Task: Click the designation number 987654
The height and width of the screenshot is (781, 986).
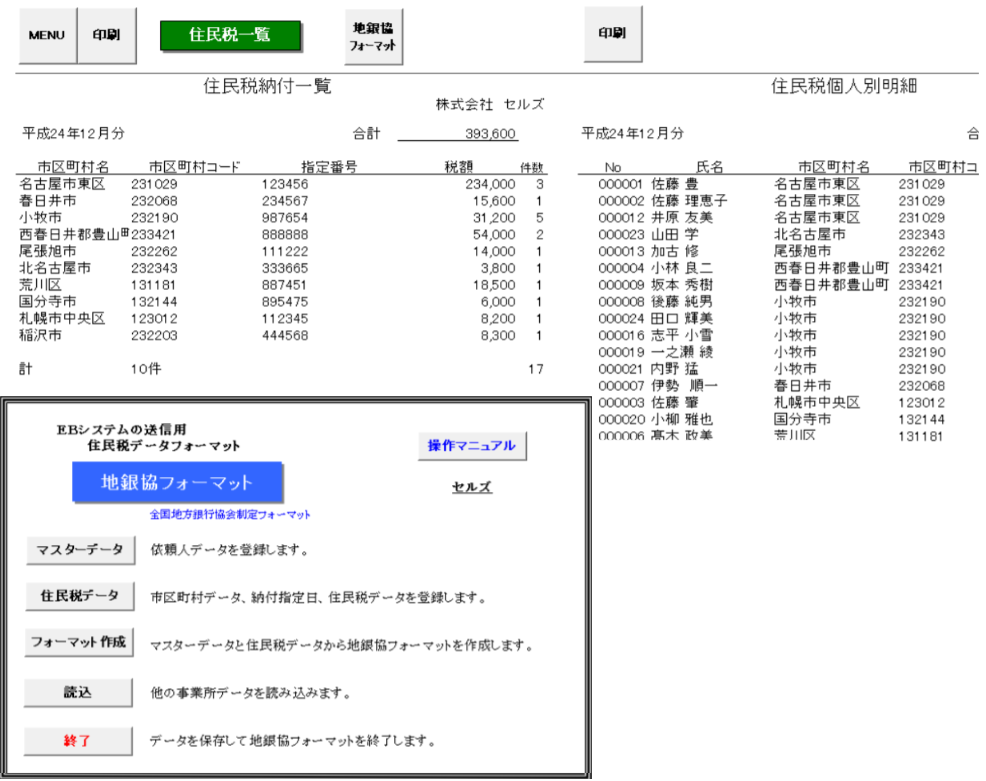Action: 285,218
